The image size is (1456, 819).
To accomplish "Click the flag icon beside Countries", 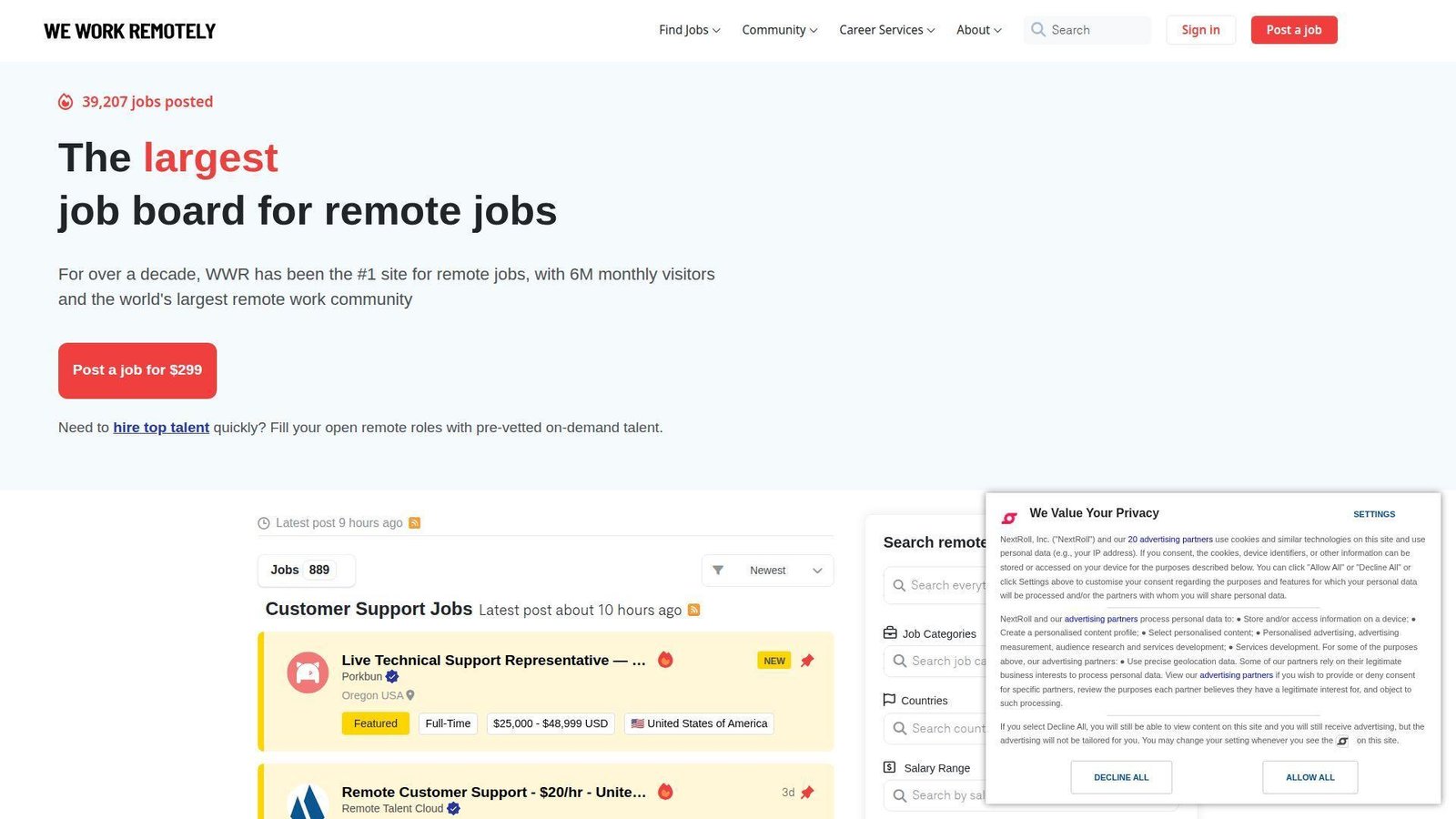I will pos(889,700).
